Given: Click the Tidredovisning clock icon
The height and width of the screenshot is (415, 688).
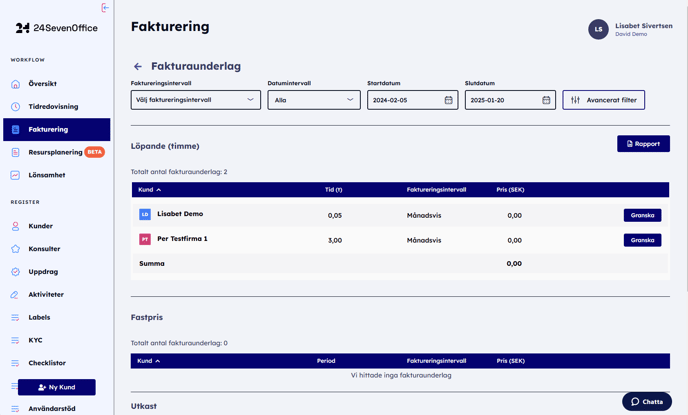Looking at the screenshot, I should (x=15, y=107).
